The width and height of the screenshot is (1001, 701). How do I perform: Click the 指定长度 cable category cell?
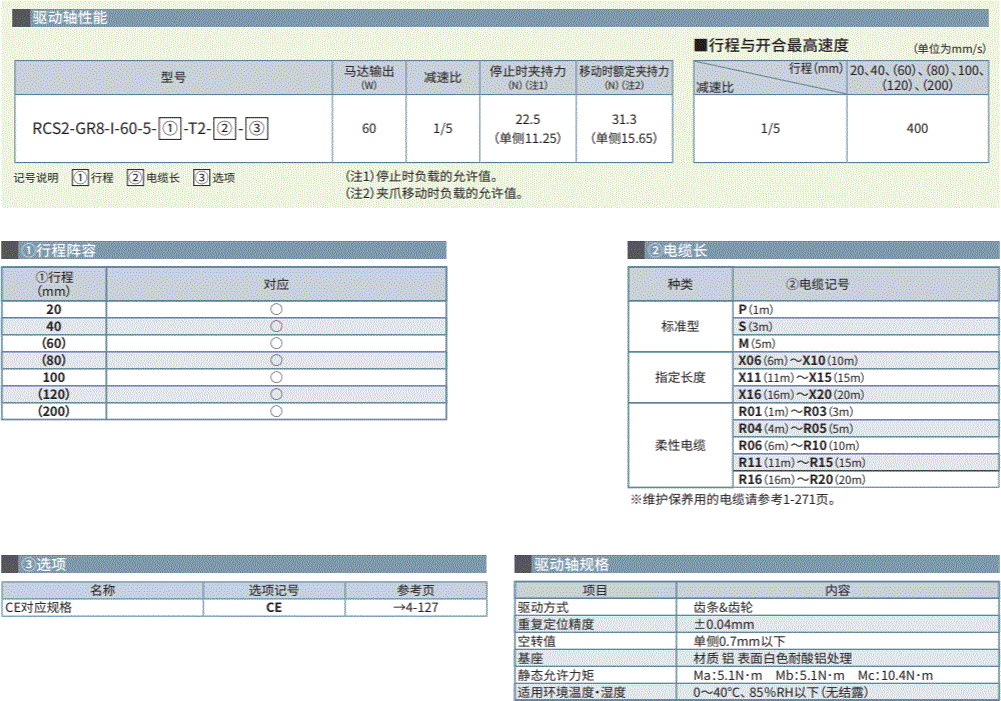(x=680, y=378)
